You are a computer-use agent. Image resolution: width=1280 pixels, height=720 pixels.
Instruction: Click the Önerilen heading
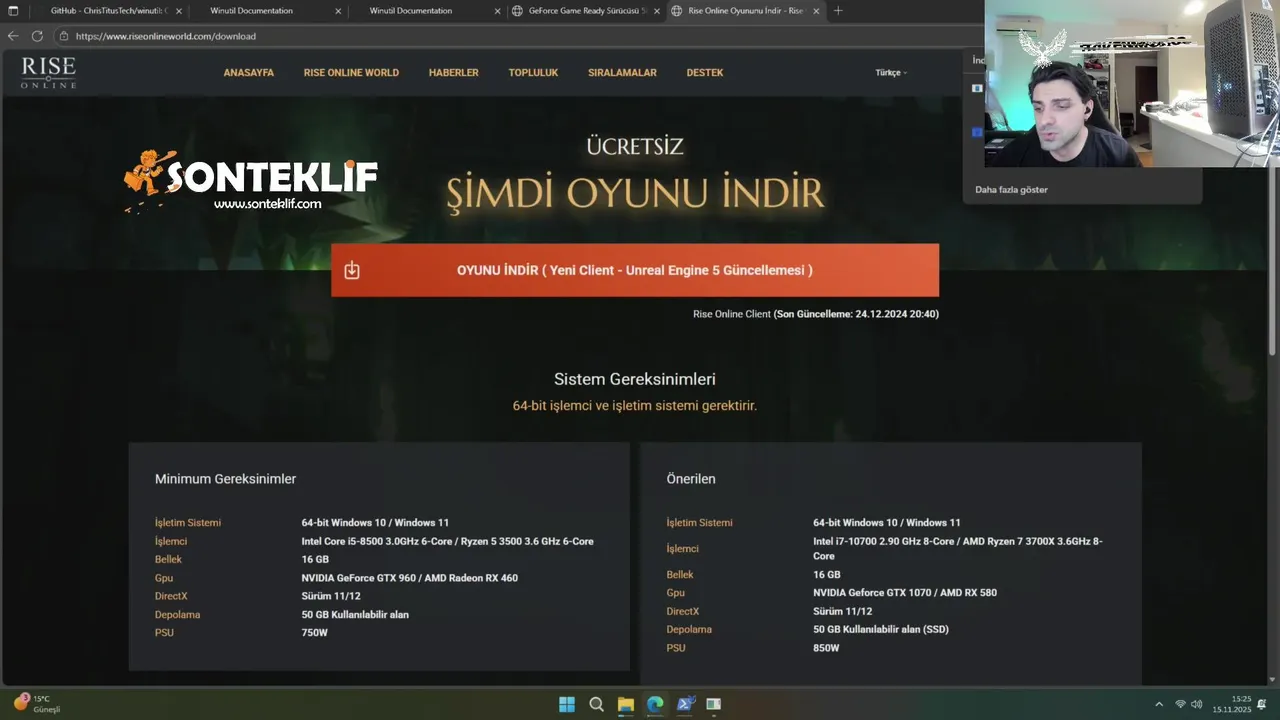691,479
